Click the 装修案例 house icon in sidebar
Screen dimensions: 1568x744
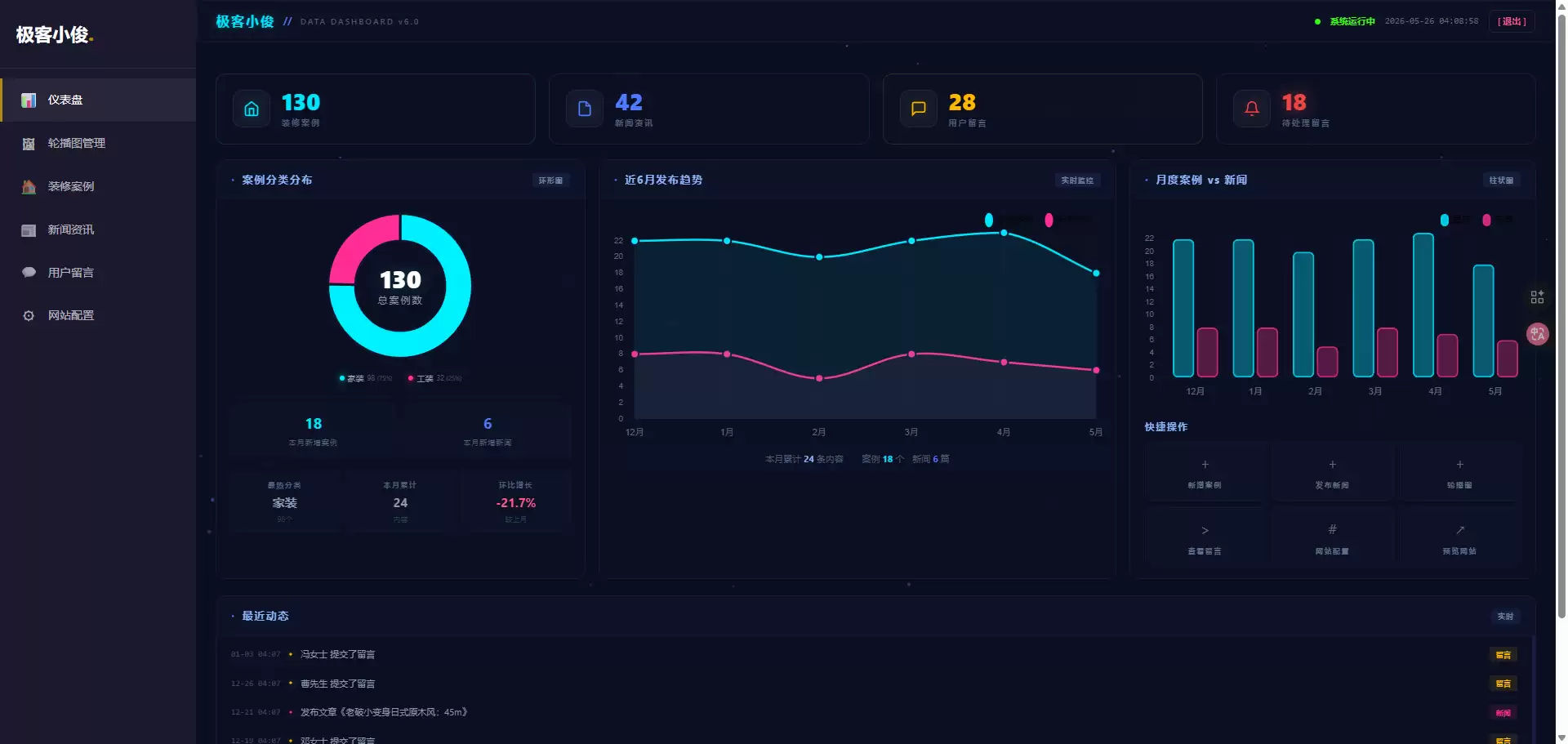pyautogui.click(x=29, y=186)
